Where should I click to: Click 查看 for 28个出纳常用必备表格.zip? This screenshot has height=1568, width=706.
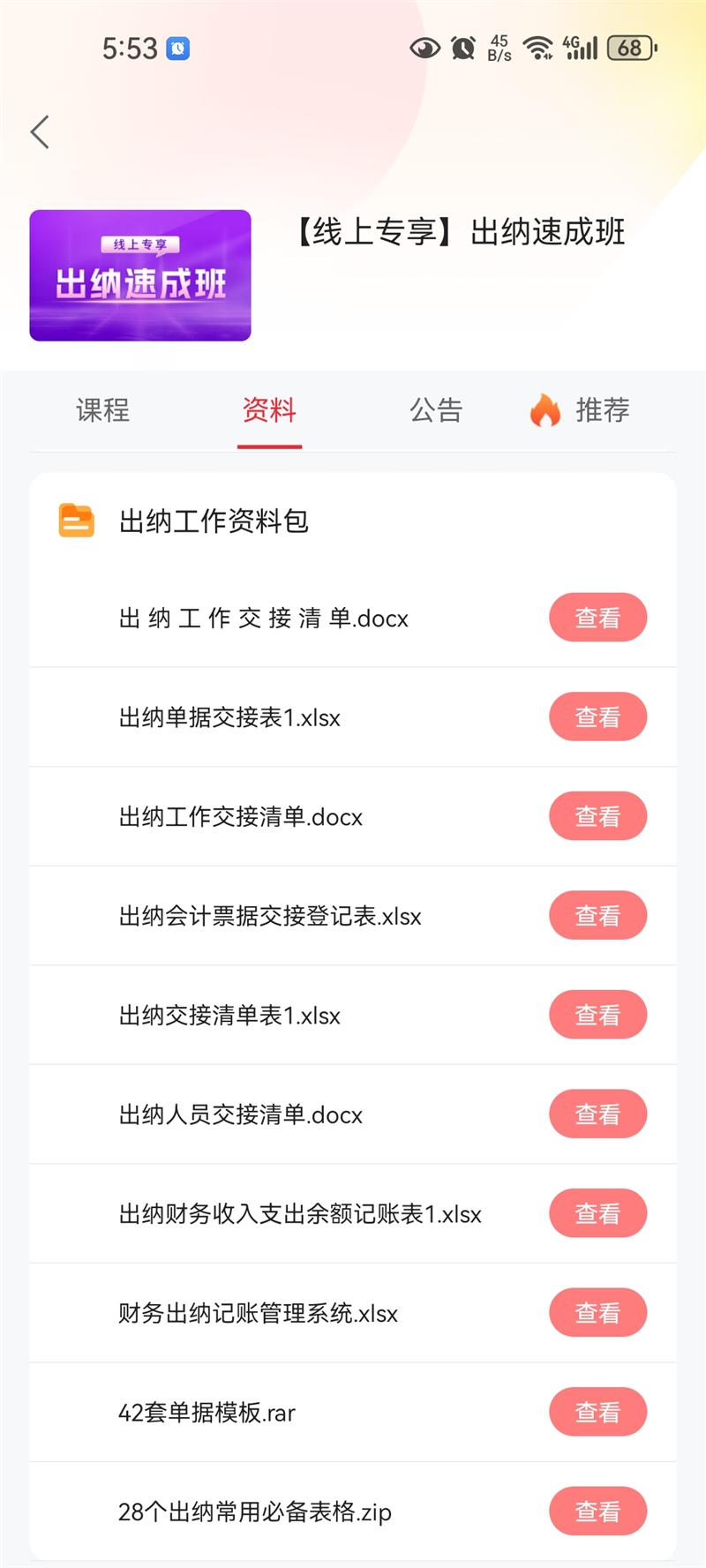click(597, 1512)
